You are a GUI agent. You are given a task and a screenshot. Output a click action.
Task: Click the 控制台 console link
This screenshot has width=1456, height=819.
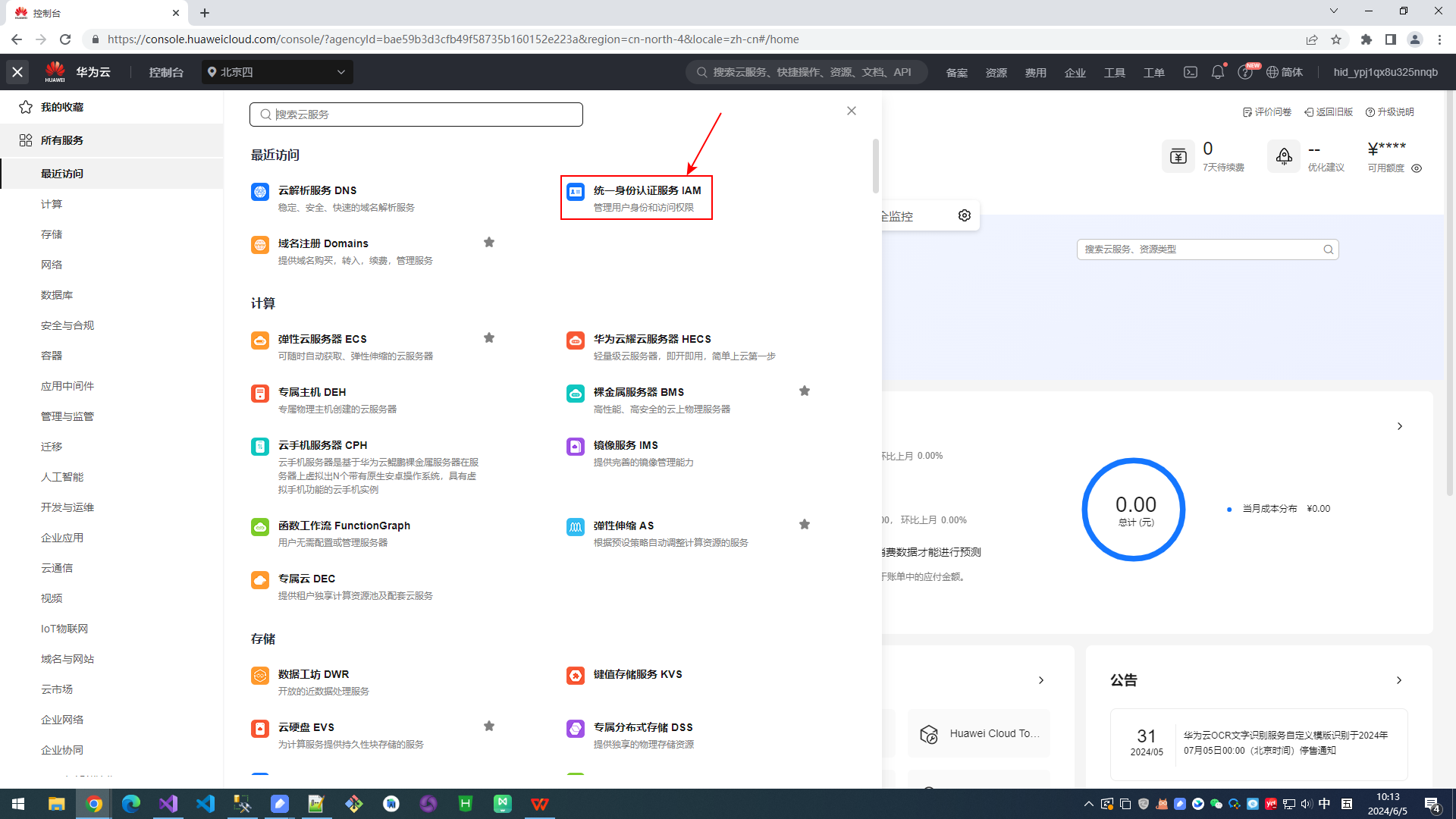[x=166, y=72]
